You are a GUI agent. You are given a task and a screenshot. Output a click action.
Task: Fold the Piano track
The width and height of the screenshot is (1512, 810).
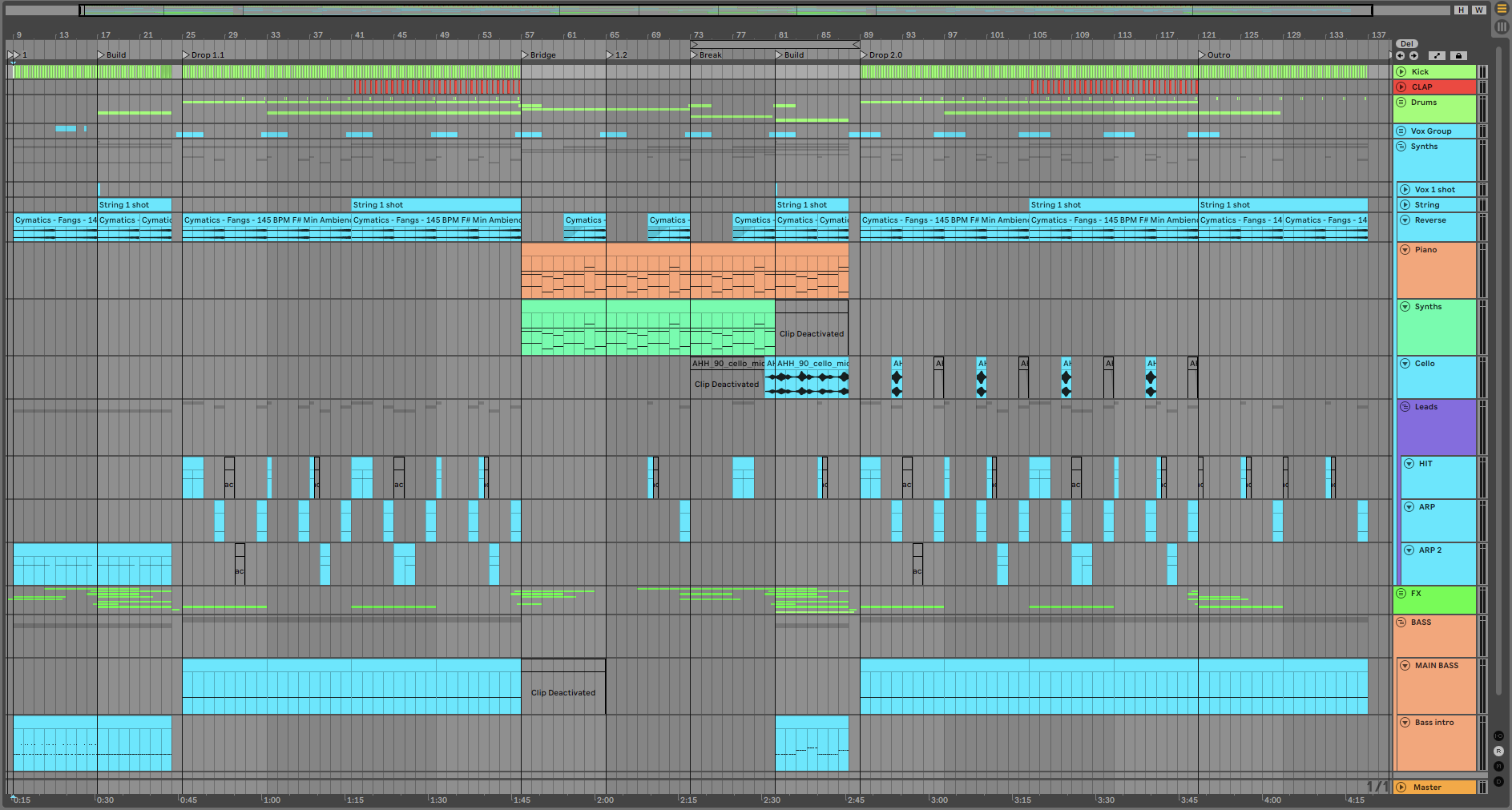pos(1405,250)
